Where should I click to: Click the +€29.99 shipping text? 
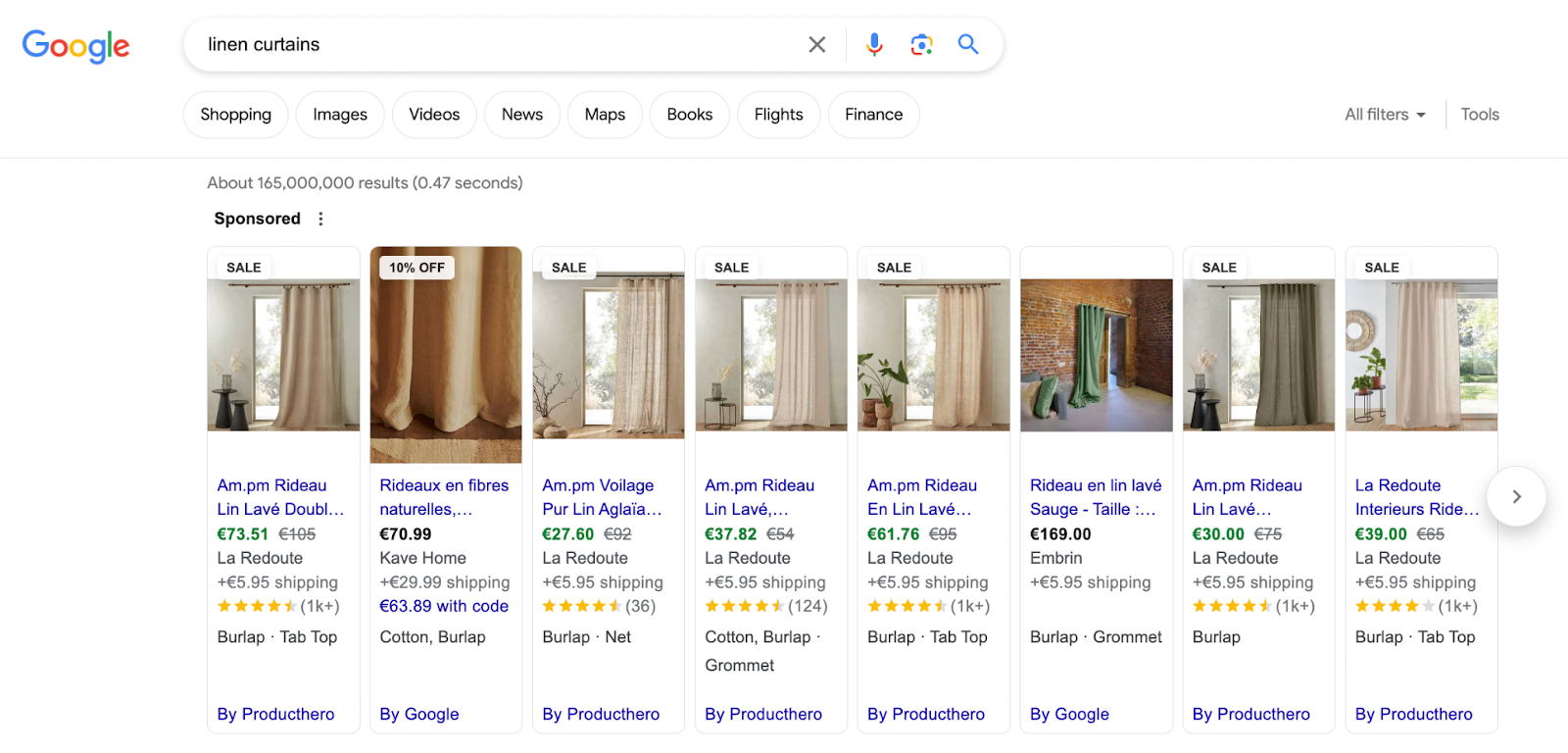pyautogui.click(x=445, y=582)
